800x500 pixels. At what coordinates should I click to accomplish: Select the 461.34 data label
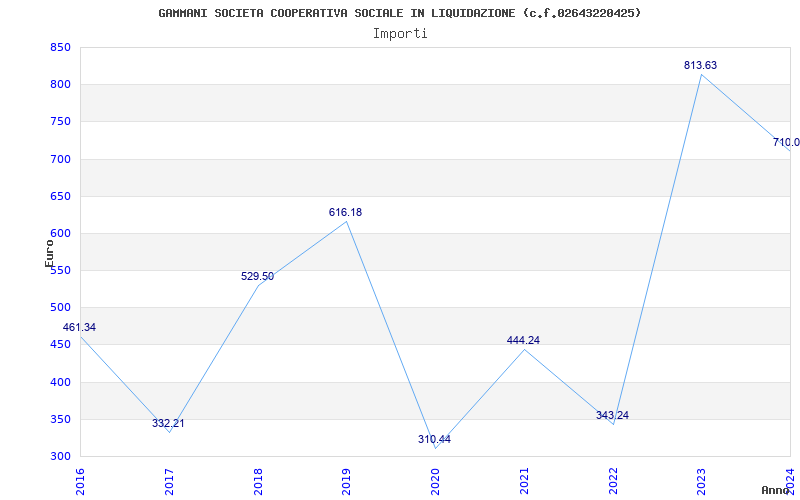(x=79, y=328)
